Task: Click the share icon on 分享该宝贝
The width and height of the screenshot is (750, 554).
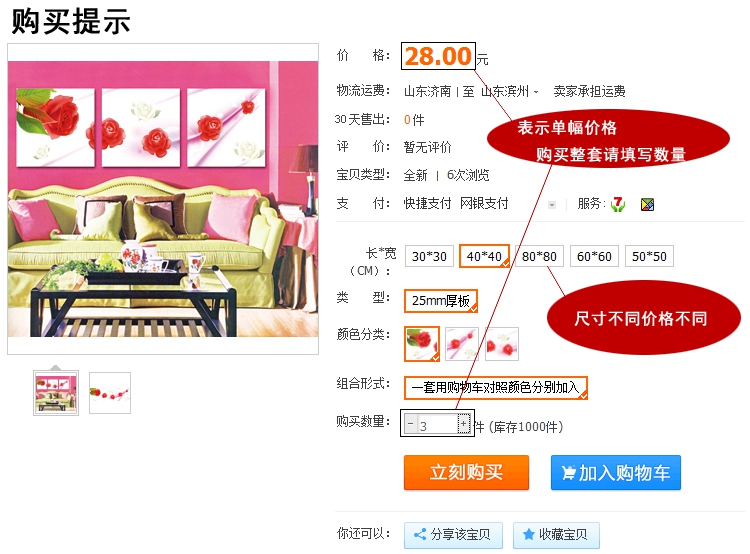Action: (x=420, y=534)
